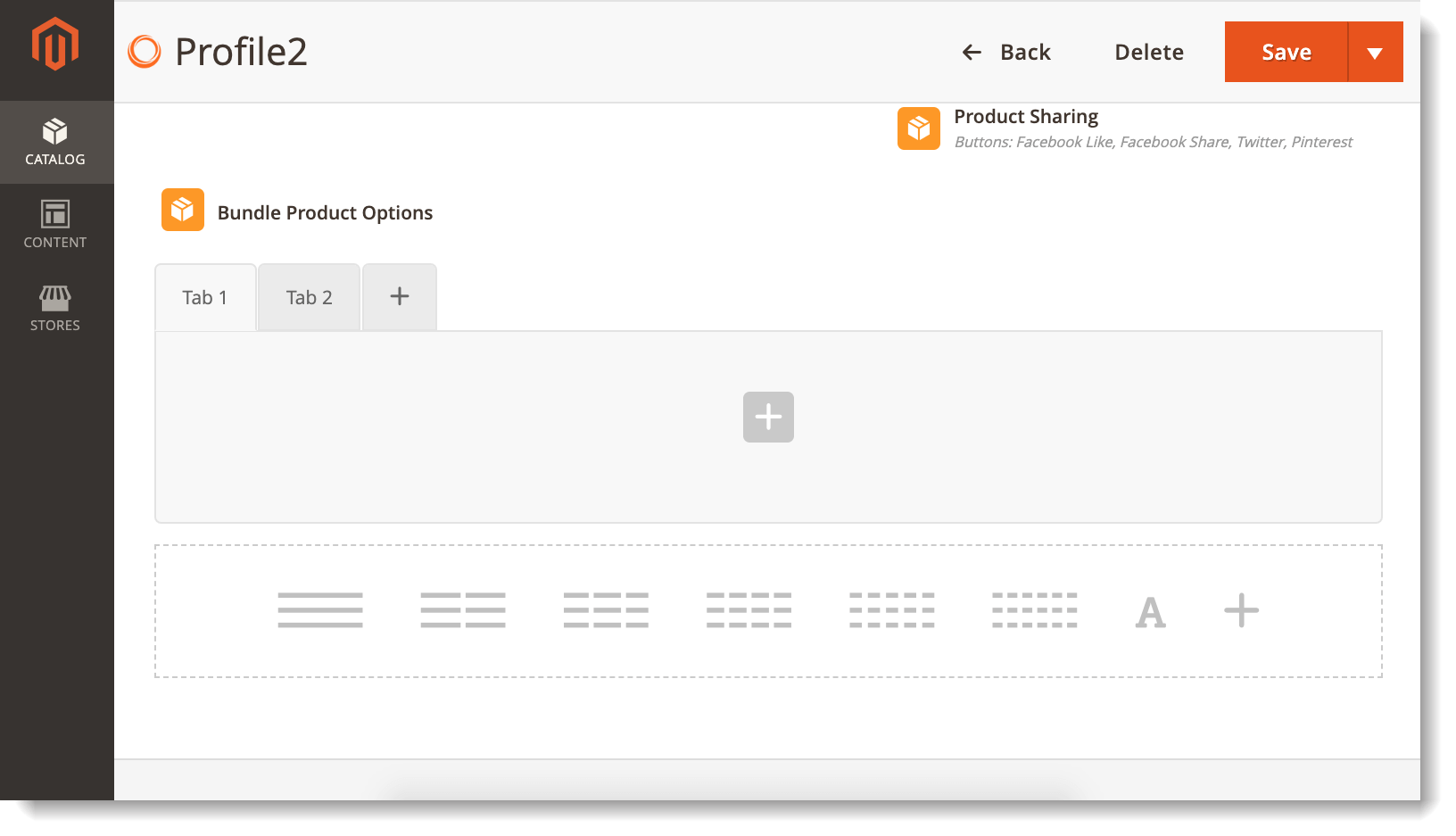Viewport: 1456px width, 836px height.
Task: Click the Product Sharing box icon
Action: (918, 128)
